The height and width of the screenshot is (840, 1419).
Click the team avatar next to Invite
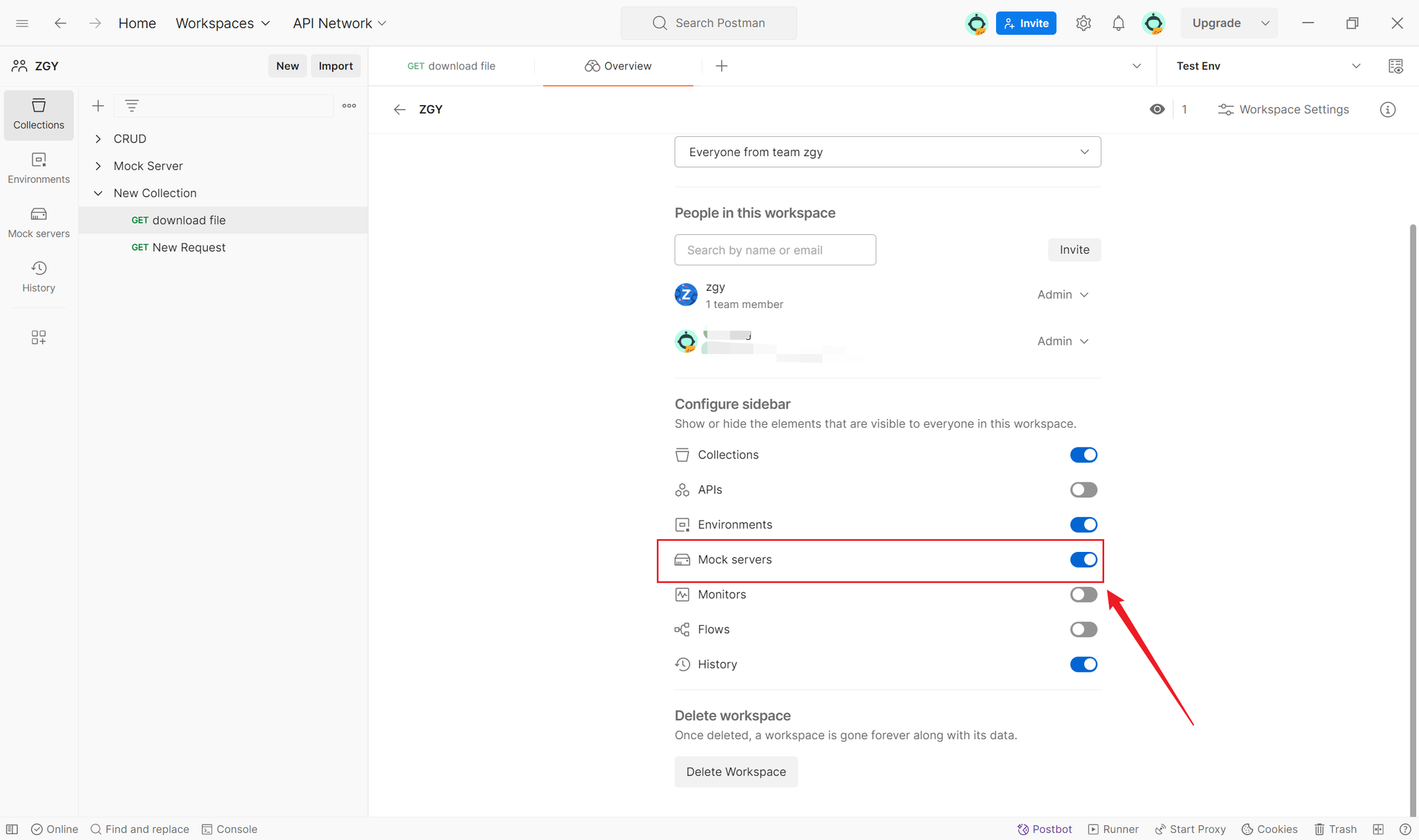click(x=977, y=23)
